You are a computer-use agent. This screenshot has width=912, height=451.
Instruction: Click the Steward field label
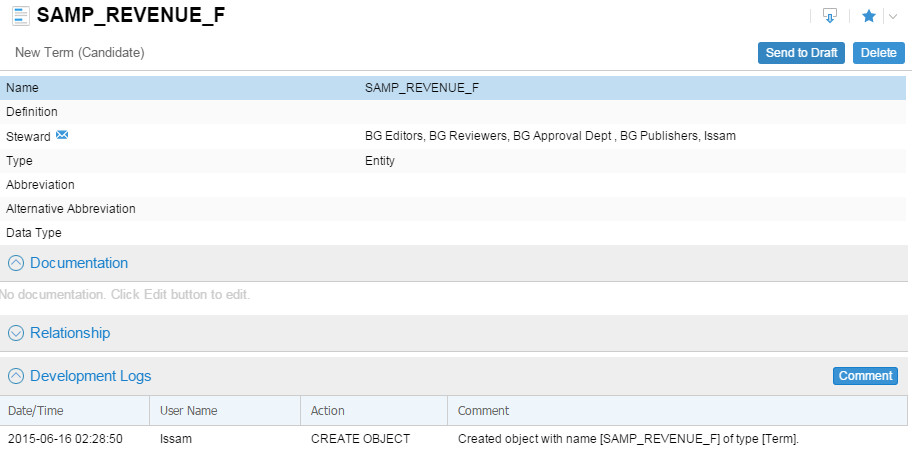pyautogui.click(x=28, y=137)
